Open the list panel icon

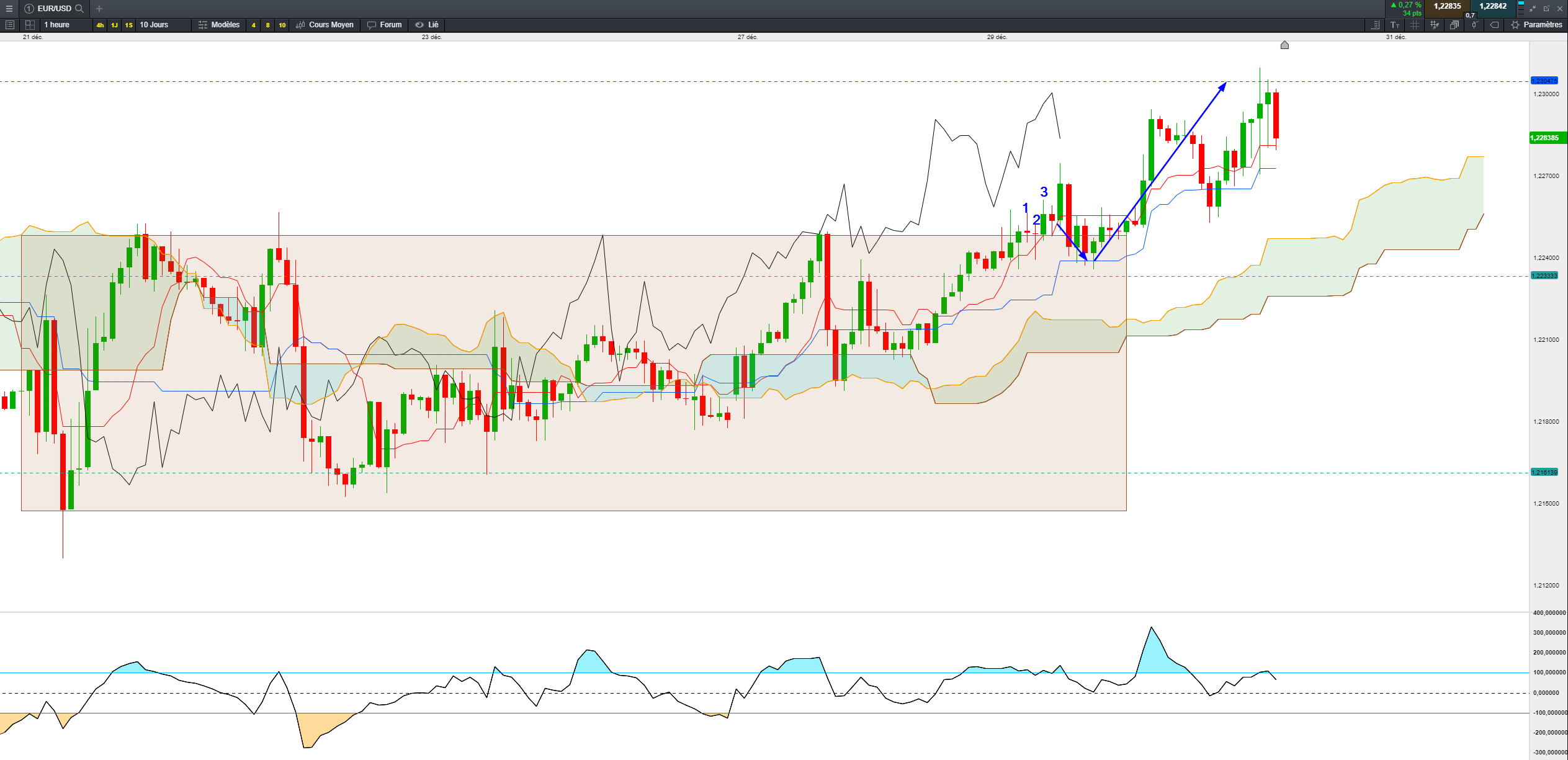point(9,25)
